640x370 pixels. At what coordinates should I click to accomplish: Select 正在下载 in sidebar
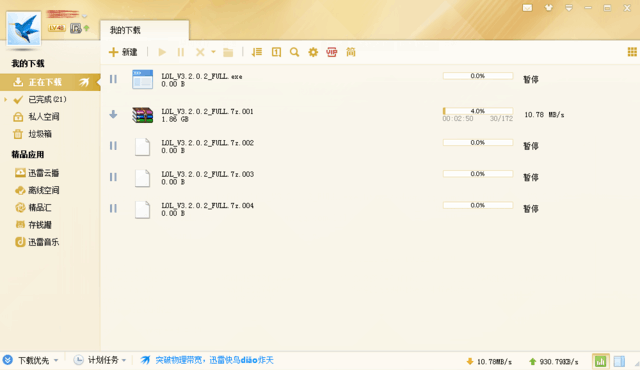pyautogui.click(x=50, y=82)
